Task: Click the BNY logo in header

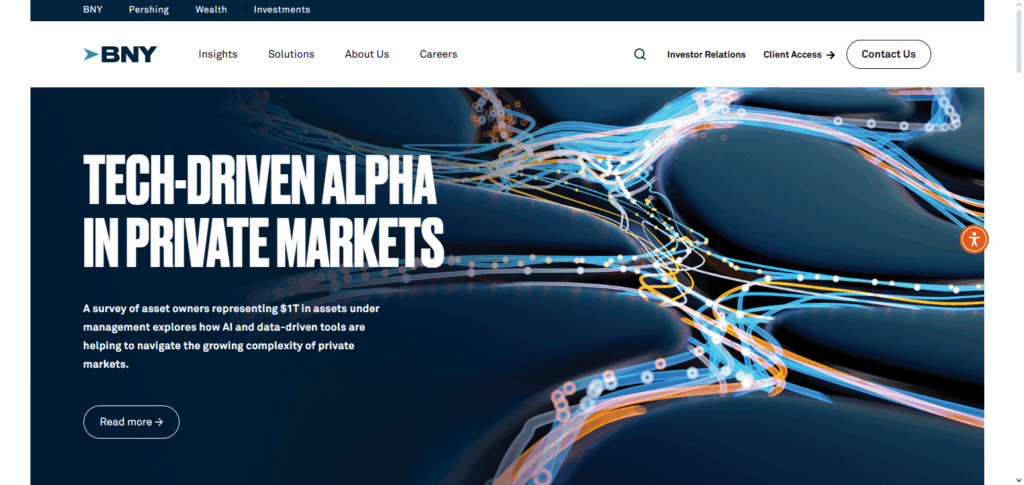Action: point(120,54)
